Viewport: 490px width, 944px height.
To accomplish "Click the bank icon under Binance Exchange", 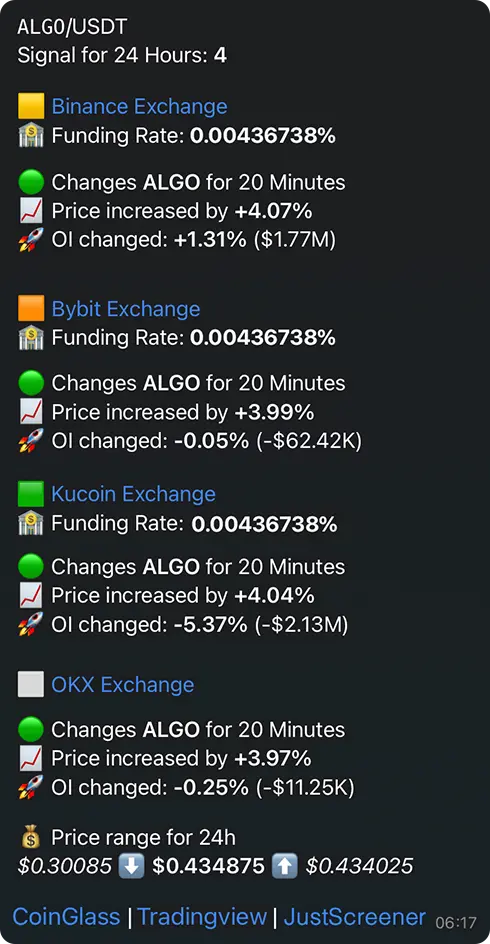I will [31, 135].
